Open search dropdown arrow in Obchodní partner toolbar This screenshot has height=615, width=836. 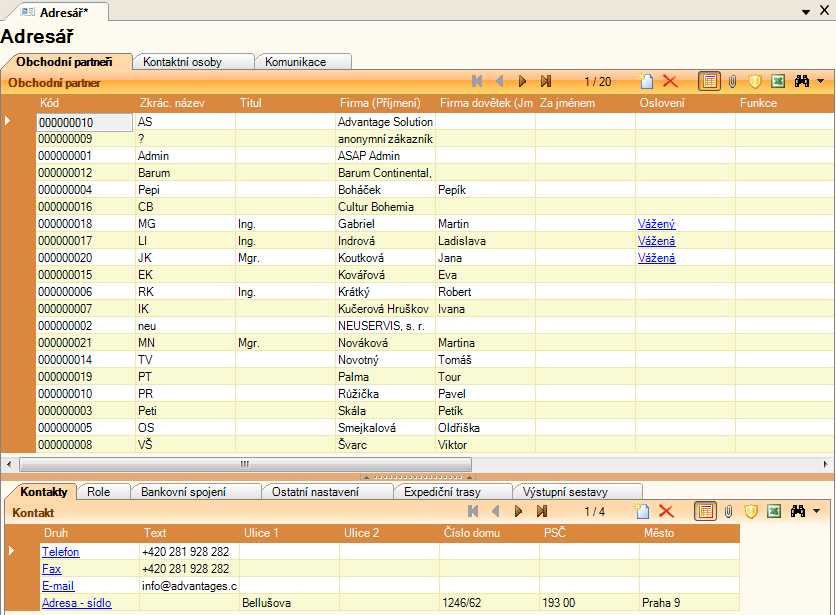pyautogui.click(x=820, y=81)
